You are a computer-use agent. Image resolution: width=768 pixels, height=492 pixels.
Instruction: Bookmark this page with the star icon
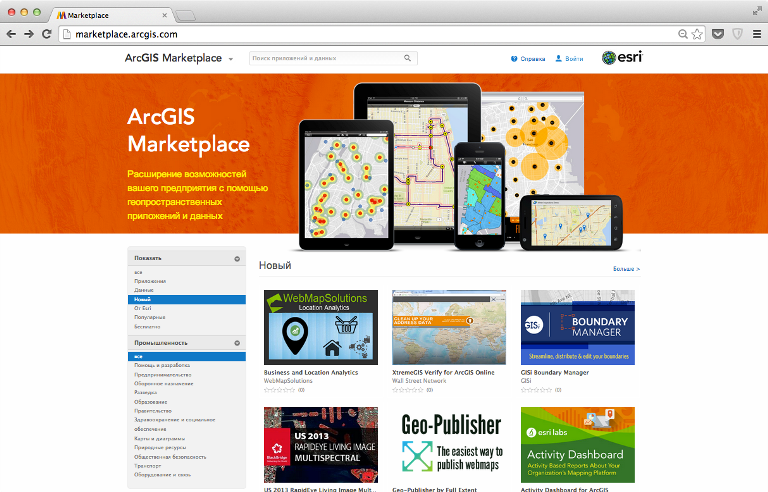(697, 34)
